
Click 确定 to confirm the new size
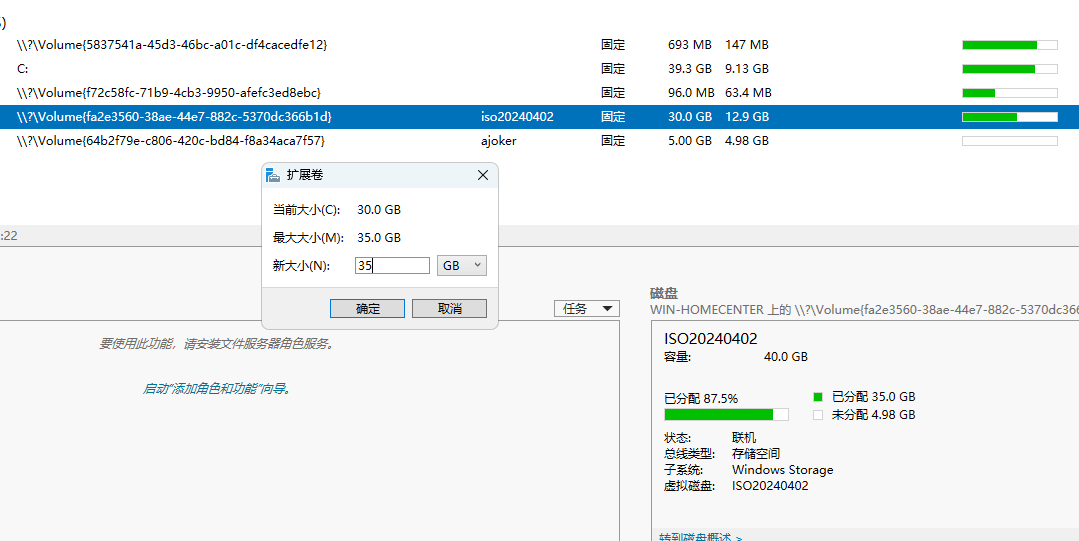point(367,308)
